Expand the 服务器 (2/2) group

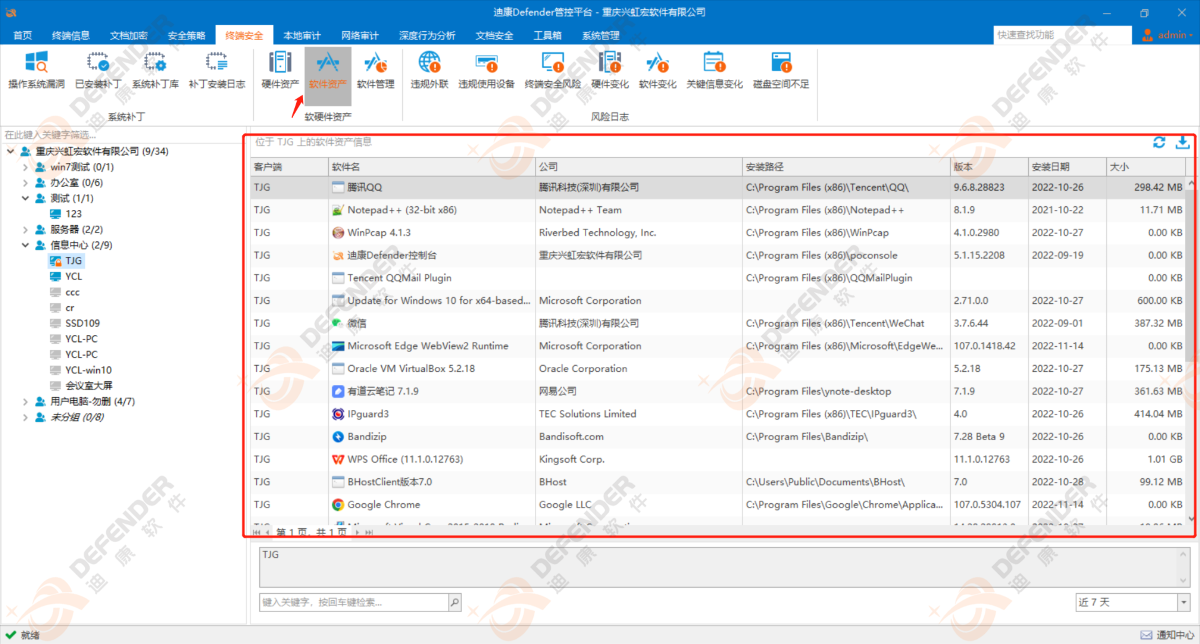(26, 229)
